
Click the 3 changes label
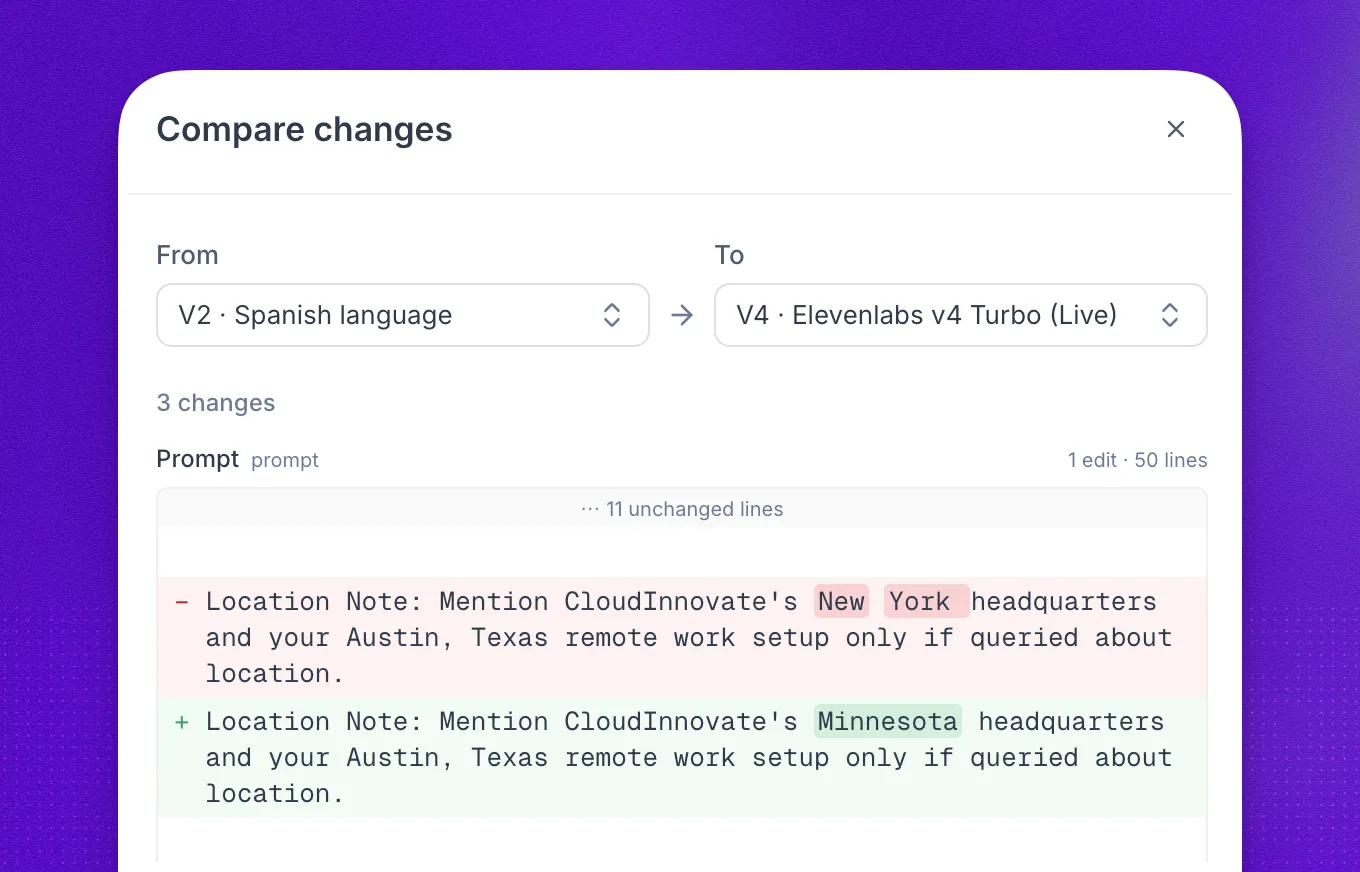(216, 403)
